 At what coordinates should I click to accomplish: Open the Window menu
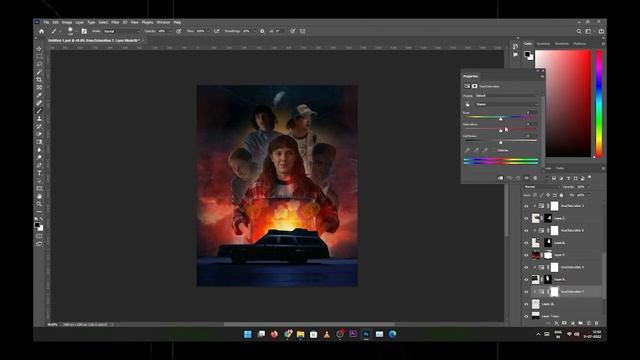[x=163, y=22]
